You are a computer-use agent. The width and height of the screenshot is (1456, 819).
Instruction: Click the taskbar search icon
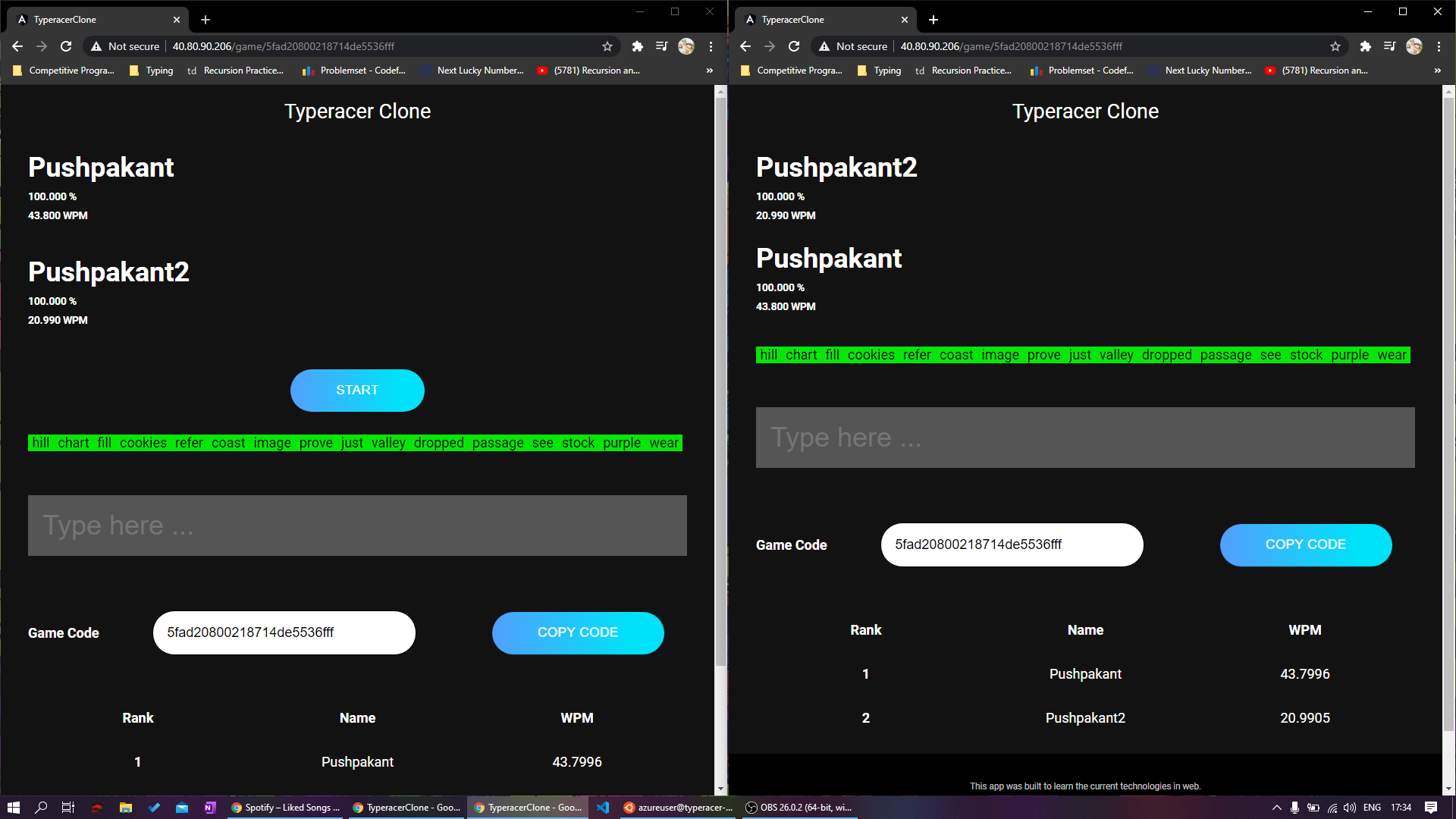[x=41, y=808]
